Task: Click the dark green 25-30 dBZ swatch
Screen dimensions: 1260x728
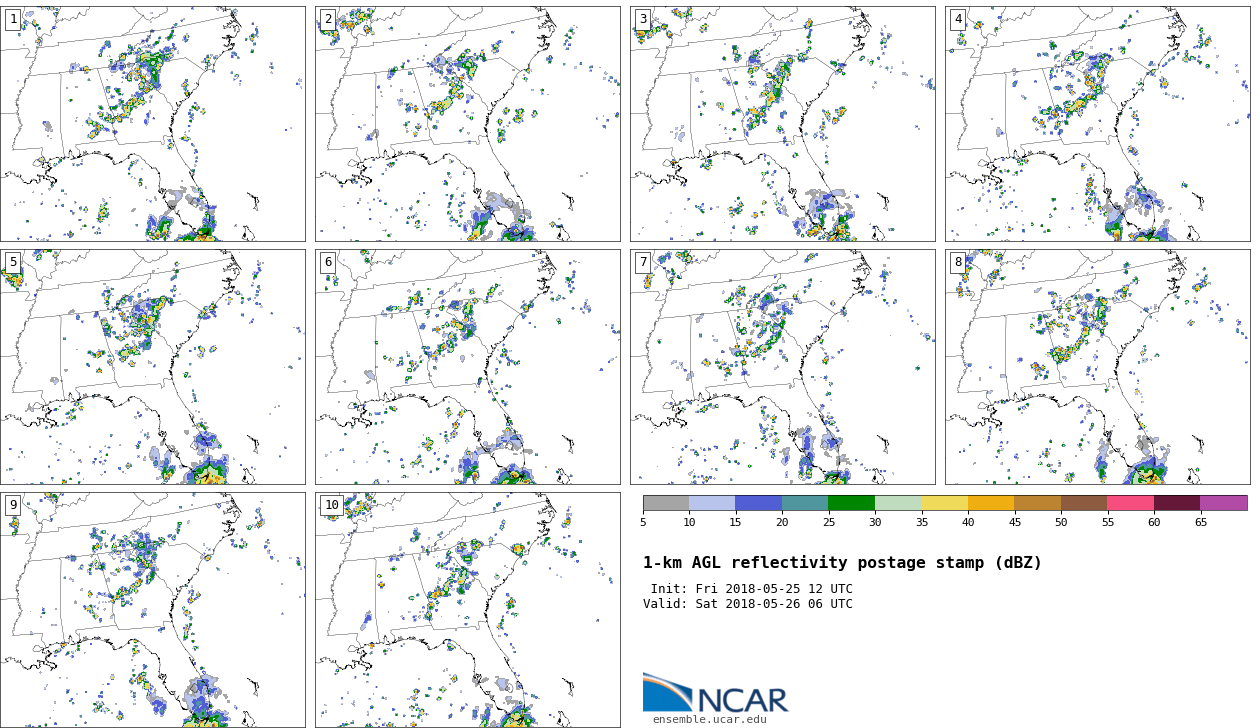Action: 851,503
